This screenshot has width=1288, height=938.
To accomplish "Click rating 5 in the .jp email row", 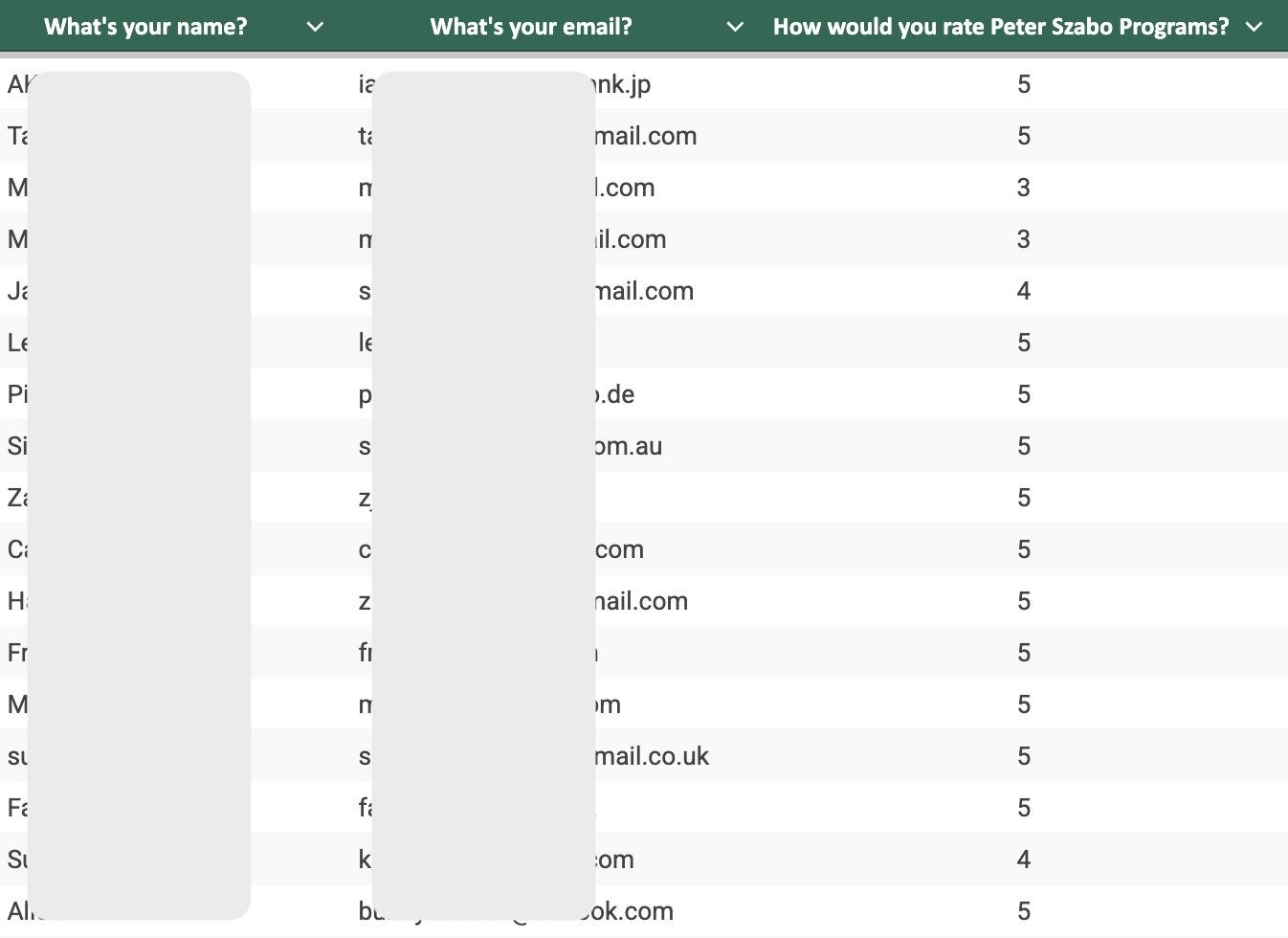I will [1023, 84].
